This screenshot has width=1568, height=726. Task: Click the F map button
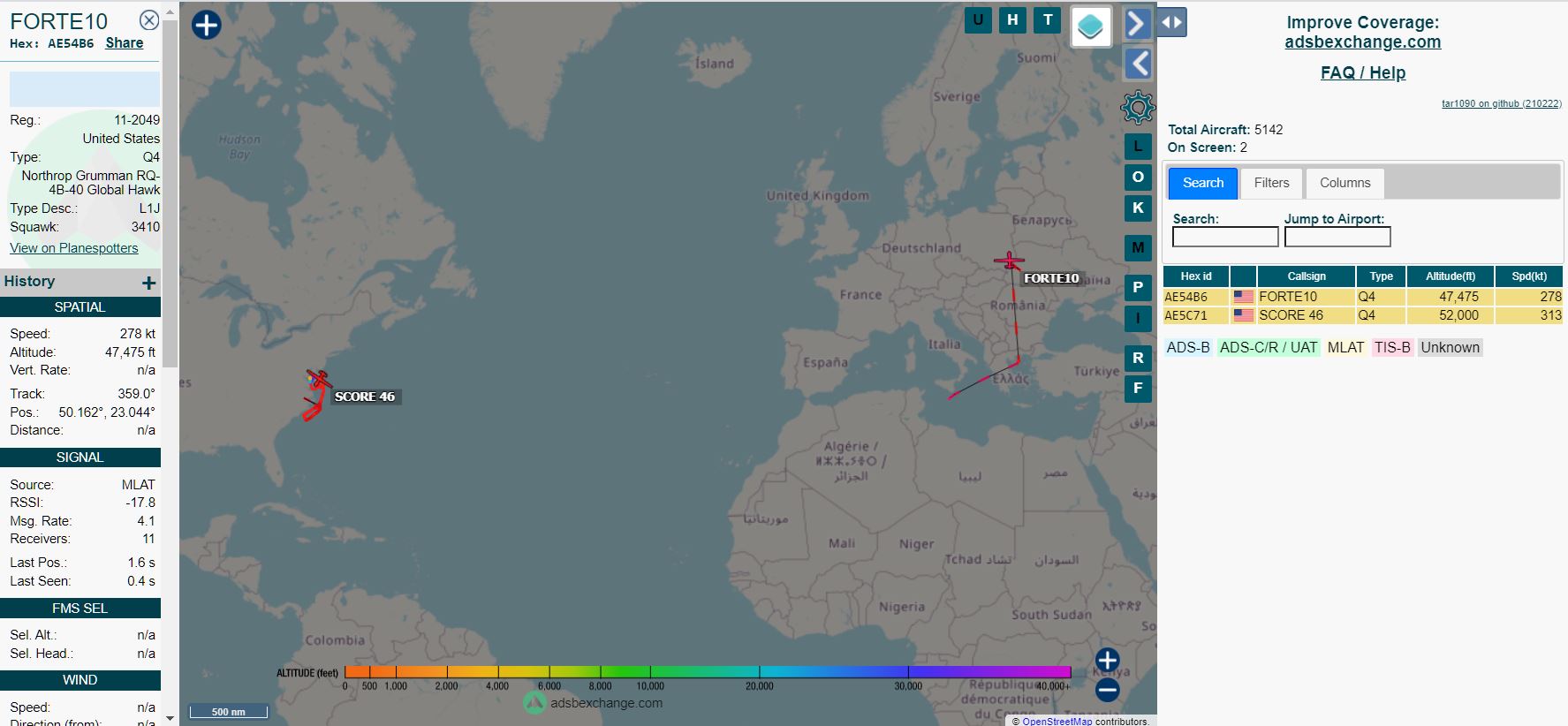[1138, 389]
